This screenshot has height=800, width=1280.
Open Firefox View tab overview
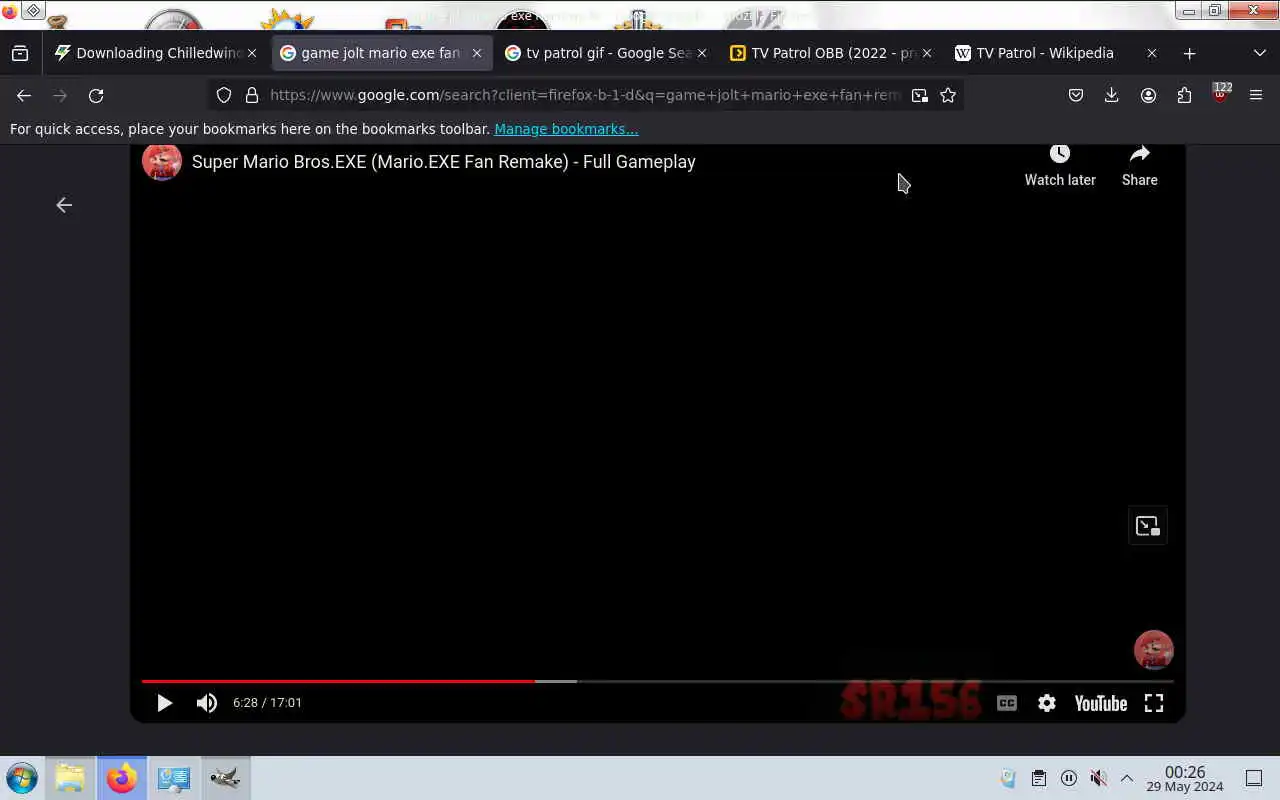click(20, 53)
